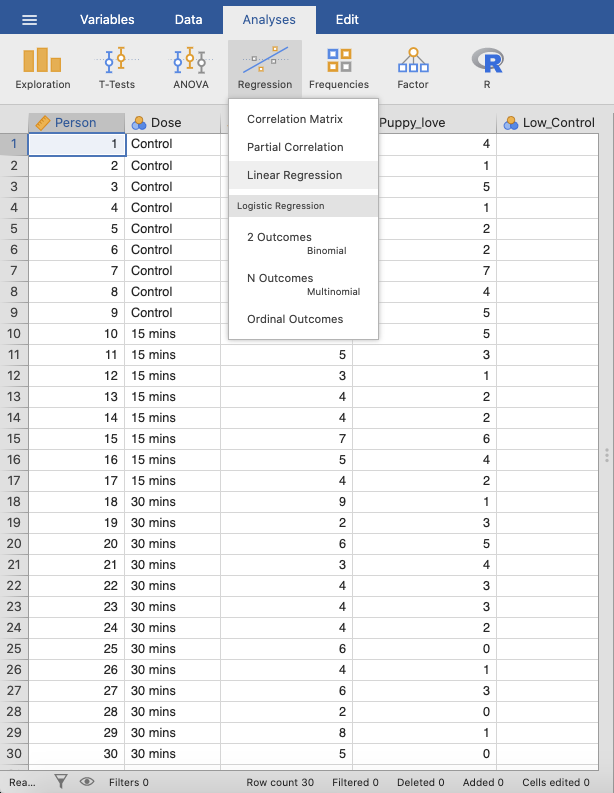Collapse the Regression dropdown menu
Image resolution: width=614 pixels, height=793 pixels.
click(x=265, y=68)
